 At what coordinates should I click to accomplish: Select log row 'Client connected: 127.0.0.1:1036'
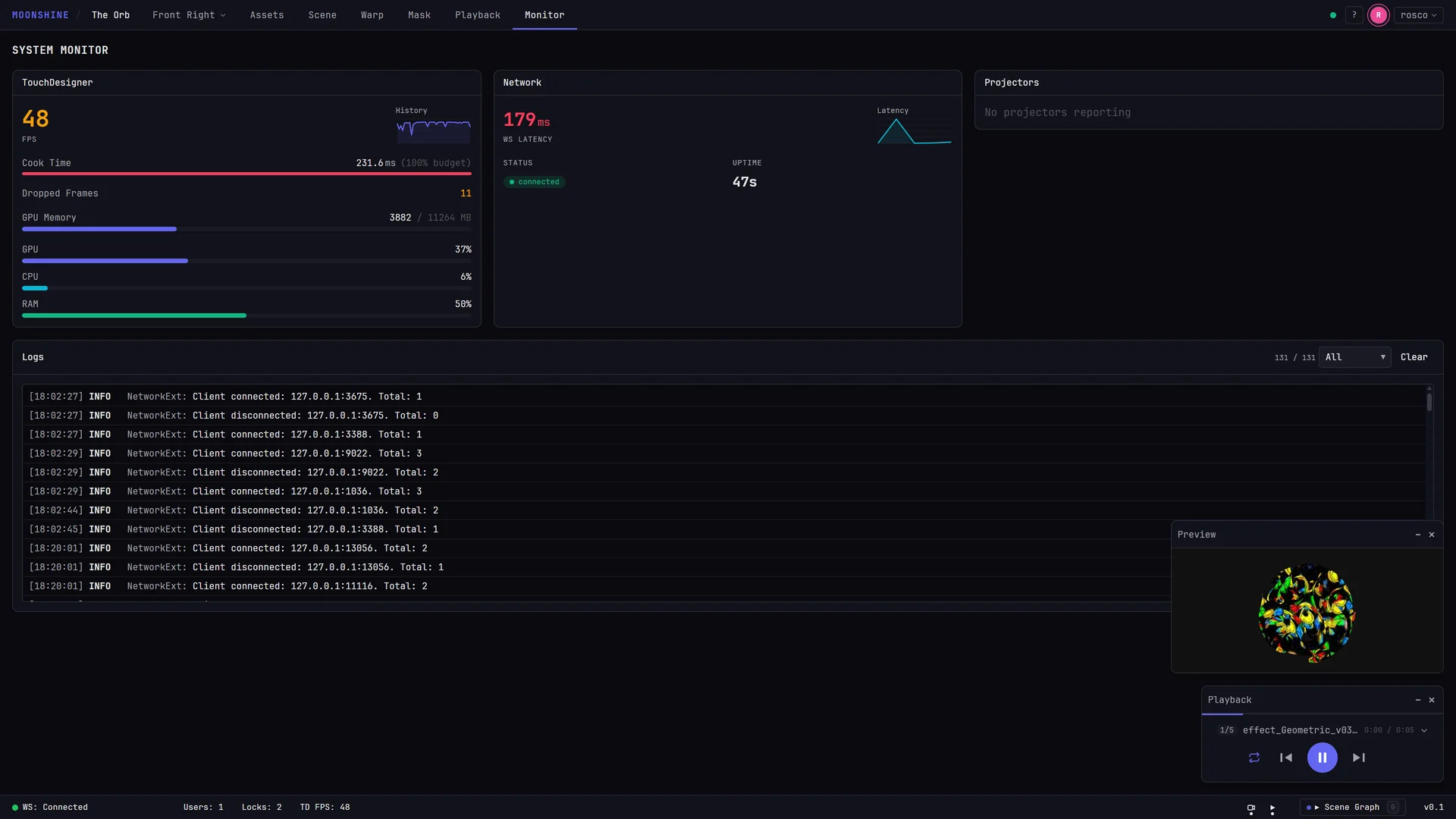pyautogui.click(x=724, y=491)
